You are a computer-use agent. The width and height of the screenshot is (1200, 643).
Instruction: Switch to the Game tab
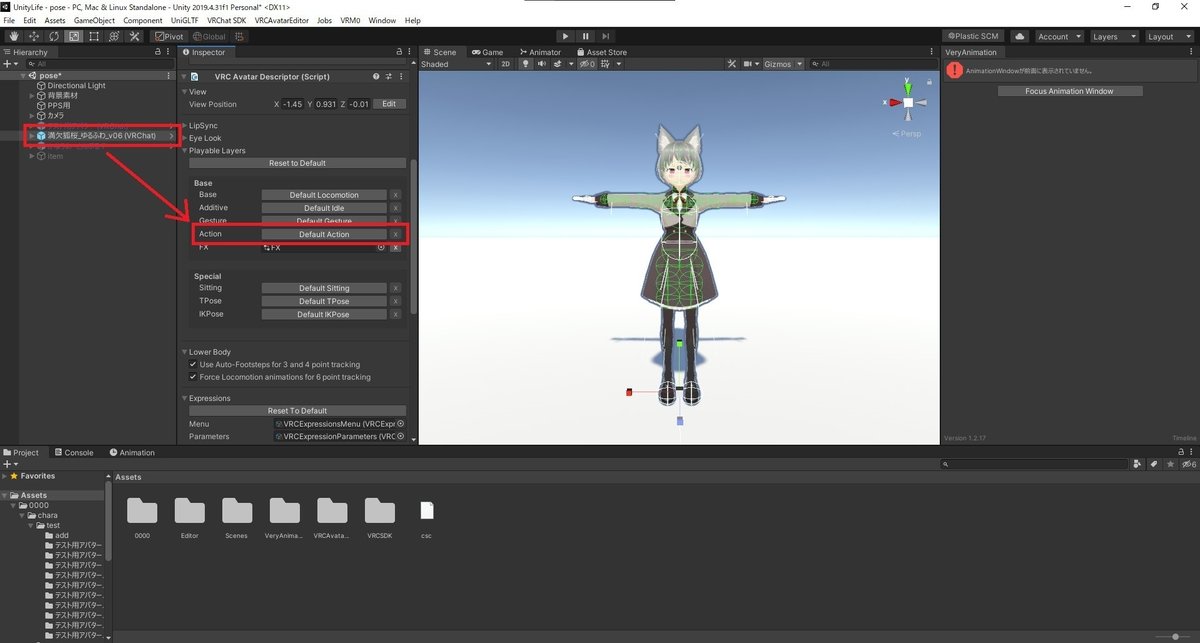pyautogui.click(x=489, y=52)
